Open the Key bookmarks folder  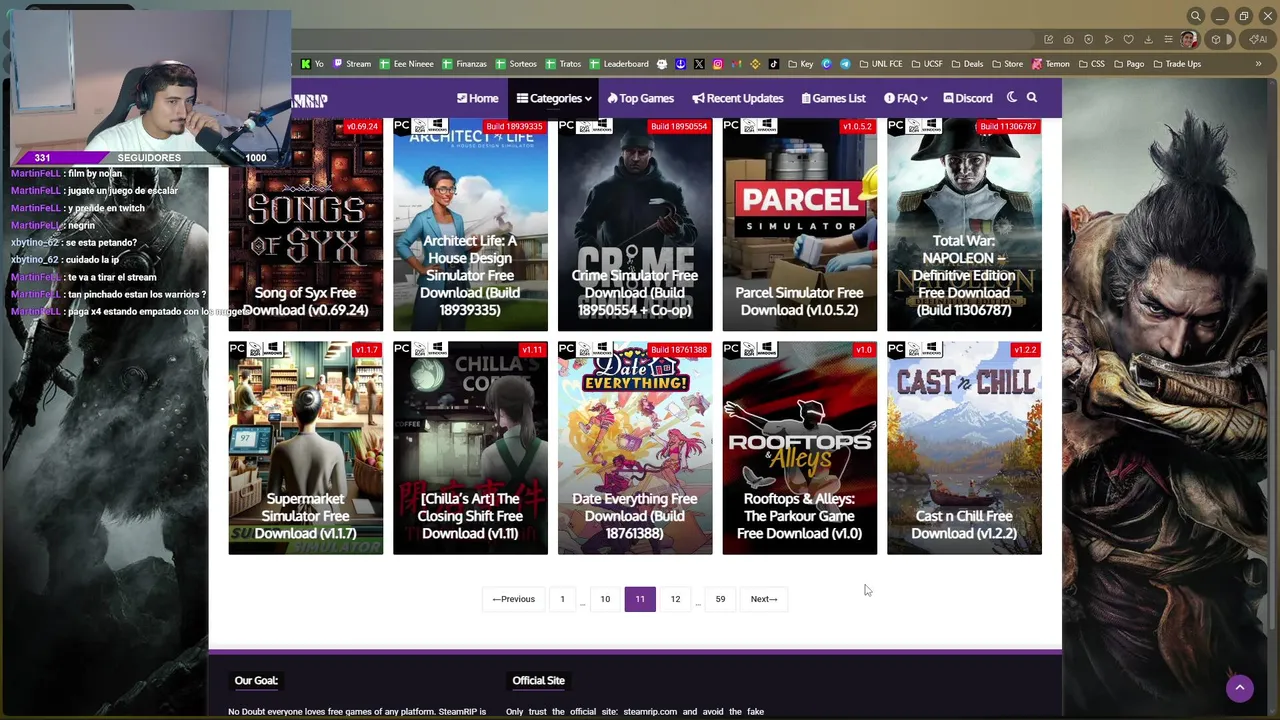[800, 64]
